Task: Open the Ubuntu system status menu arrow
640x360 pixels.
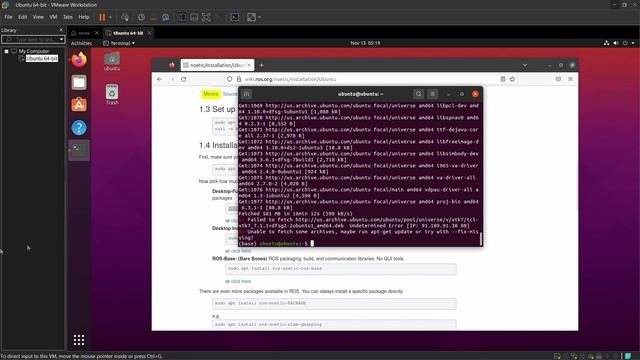Action: pyautogui.click(x=633, y=43)
